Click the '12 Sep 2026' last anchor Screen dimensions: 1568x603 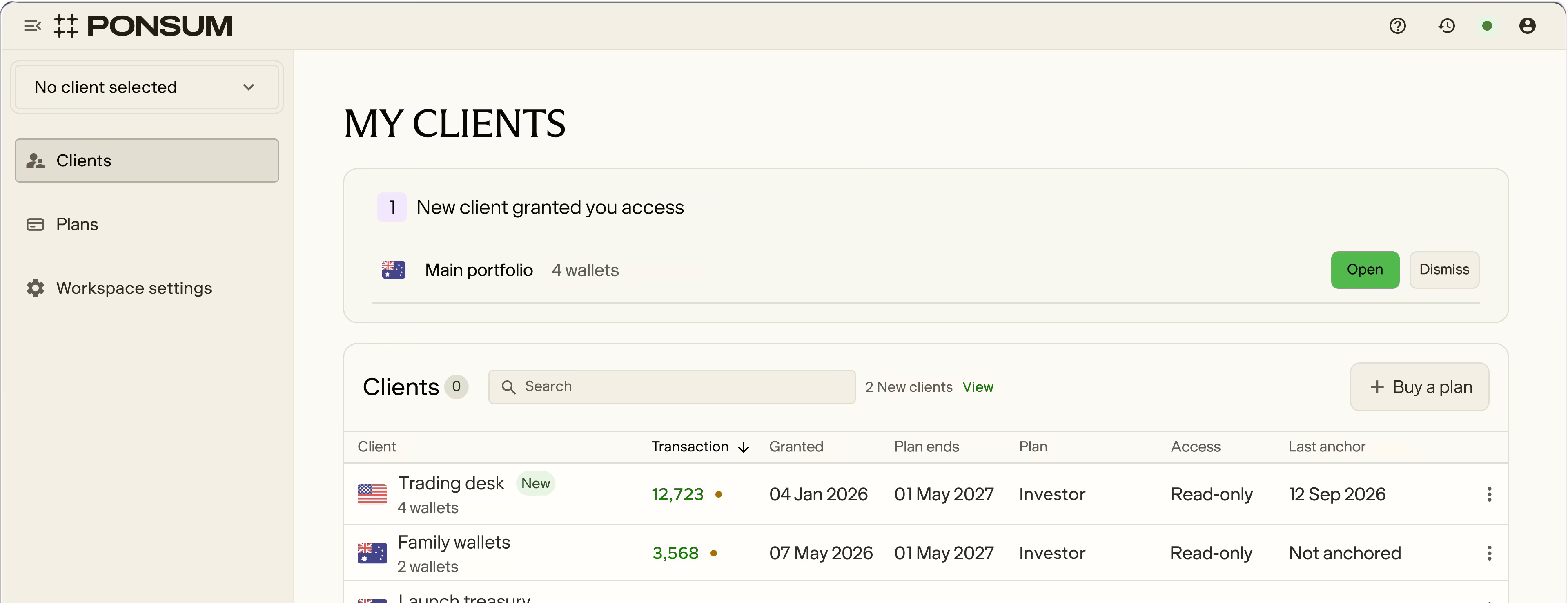[1337, 495]
